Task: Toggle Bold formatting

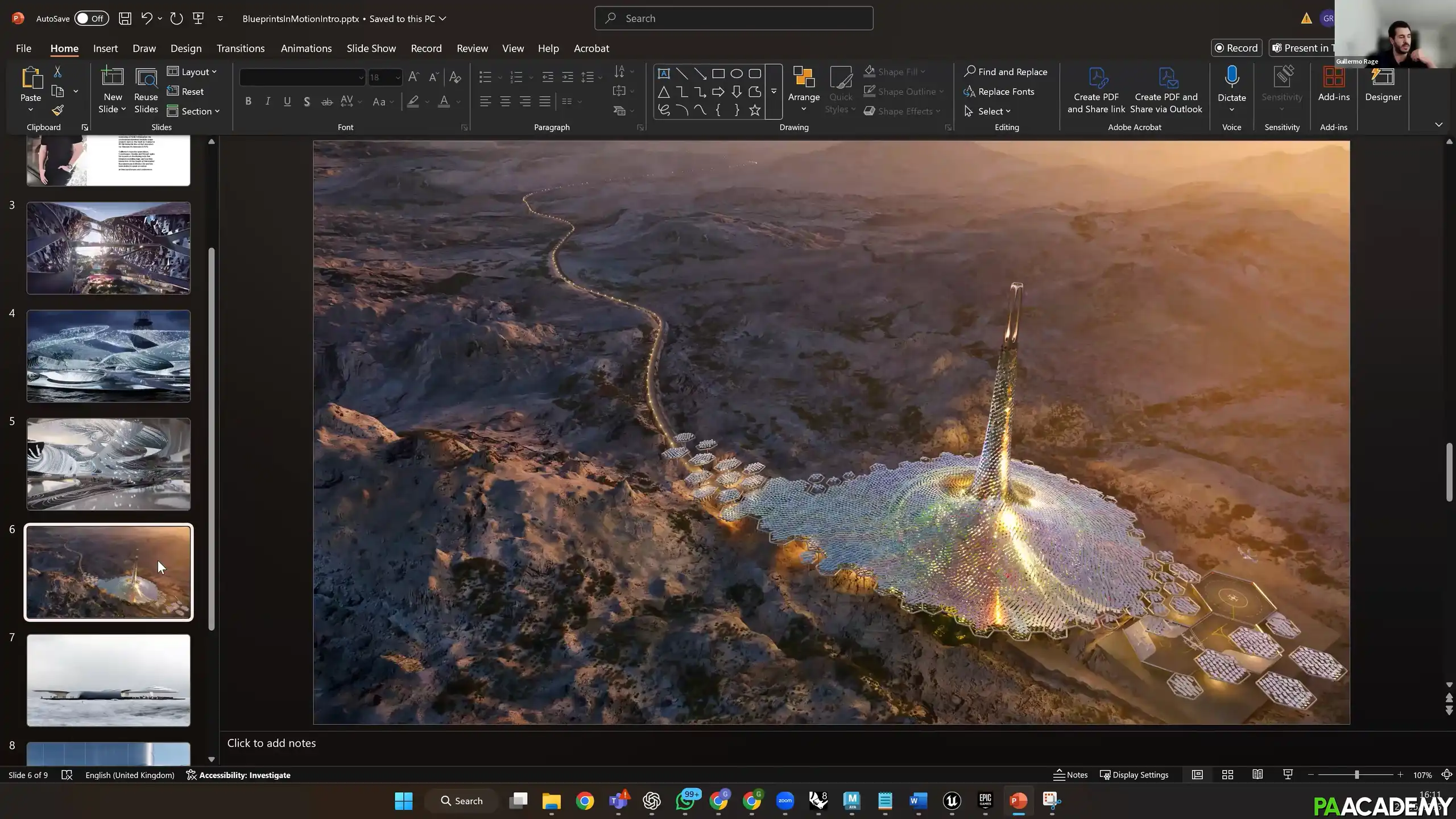Action: [248, 101]
